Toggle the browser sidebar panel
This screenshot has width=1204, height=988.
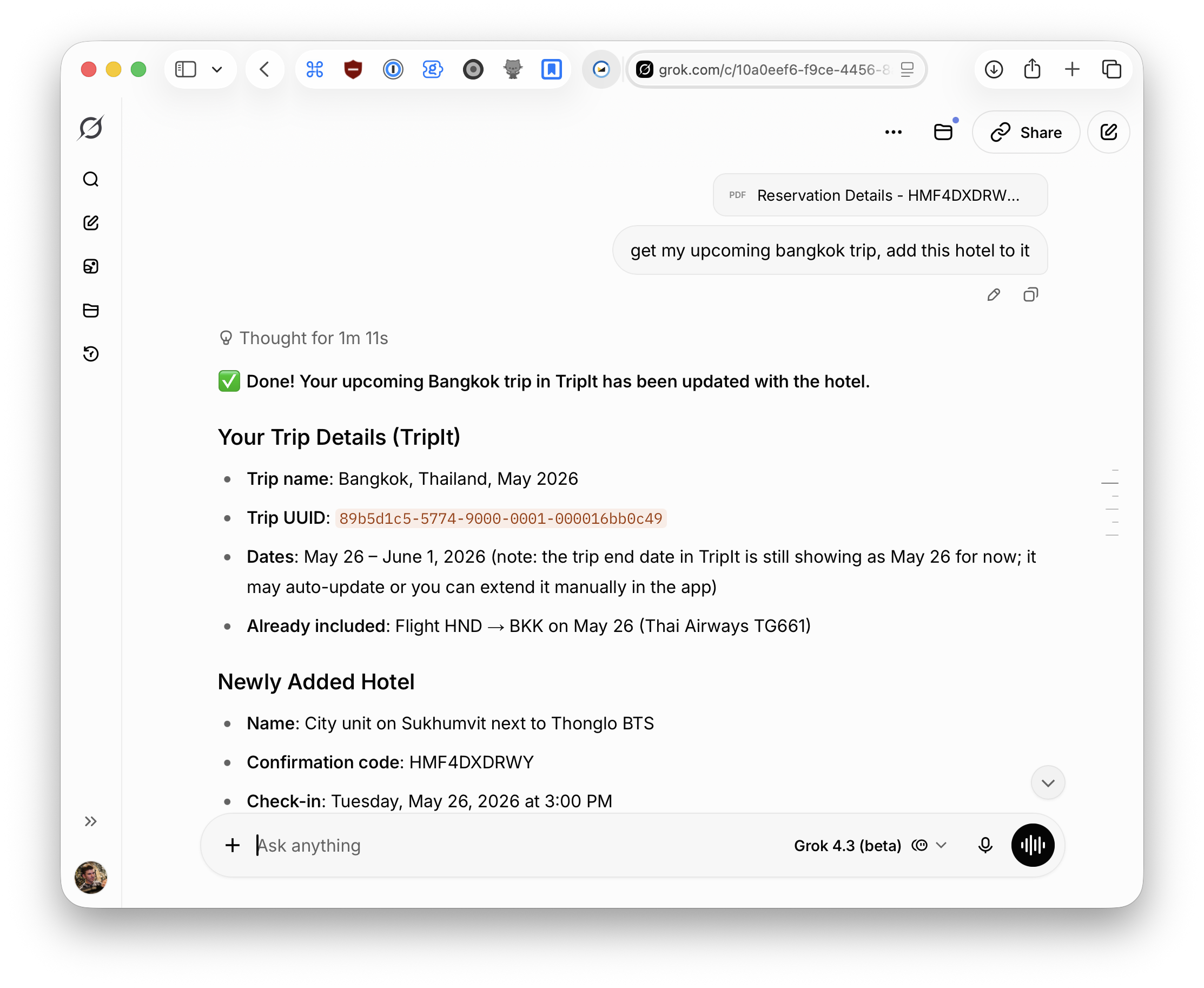click(186, 69)
